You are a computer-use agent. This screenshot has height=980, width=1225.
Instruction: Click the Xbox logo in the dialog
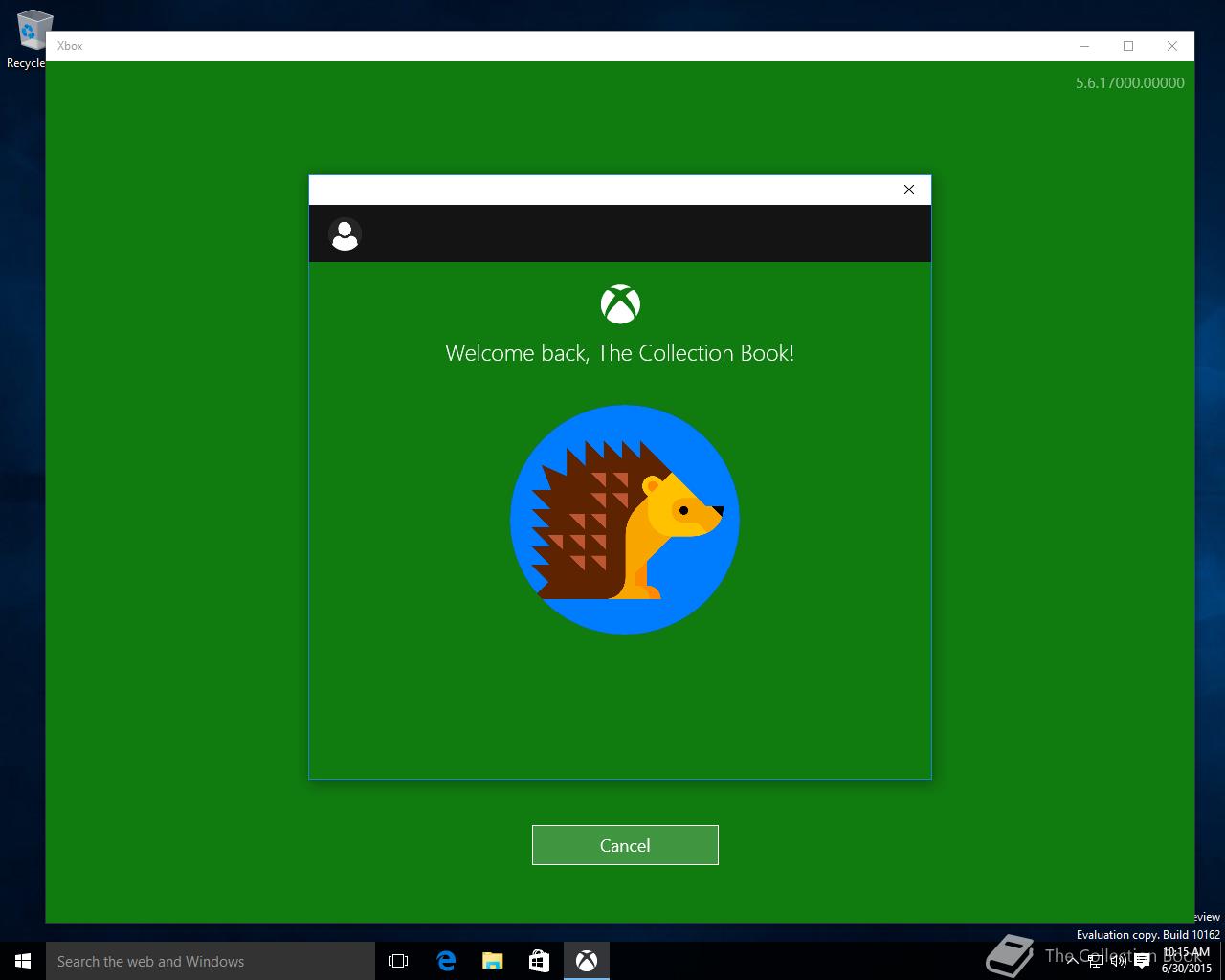coord(620,304)
